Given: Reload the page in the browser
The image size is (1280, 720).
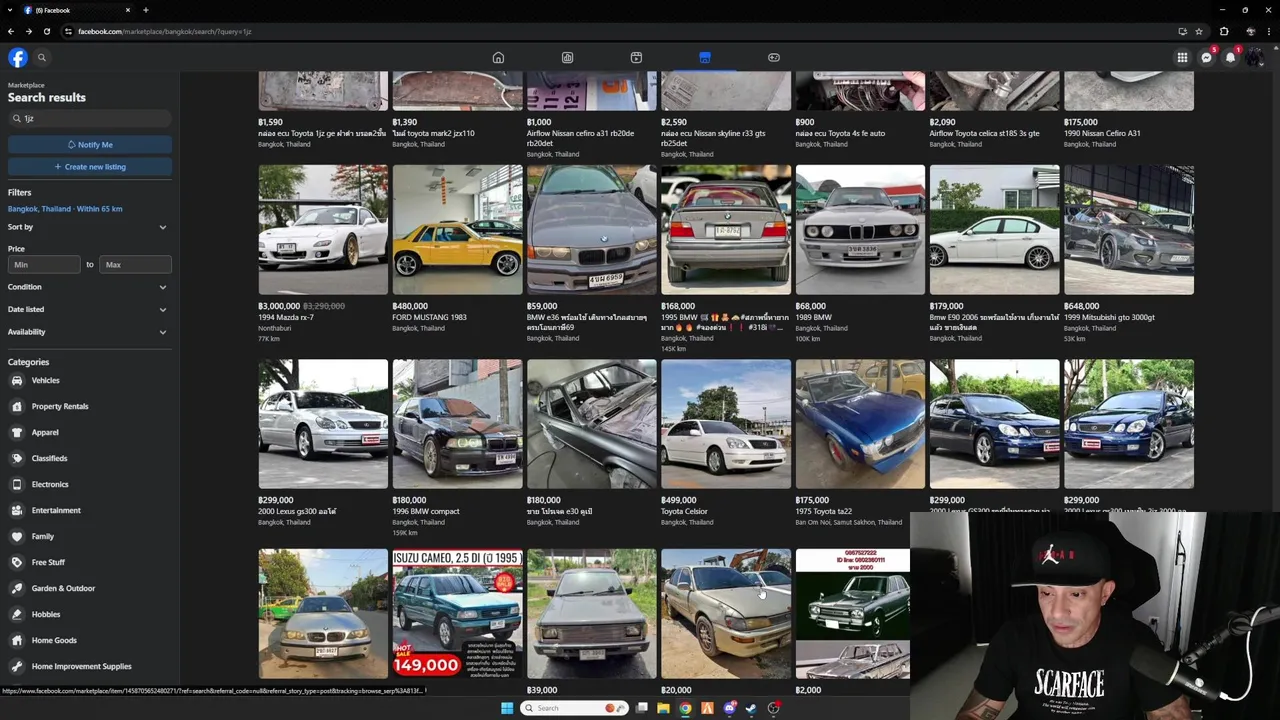Looking at the screenshot, I should pos(46,31).
